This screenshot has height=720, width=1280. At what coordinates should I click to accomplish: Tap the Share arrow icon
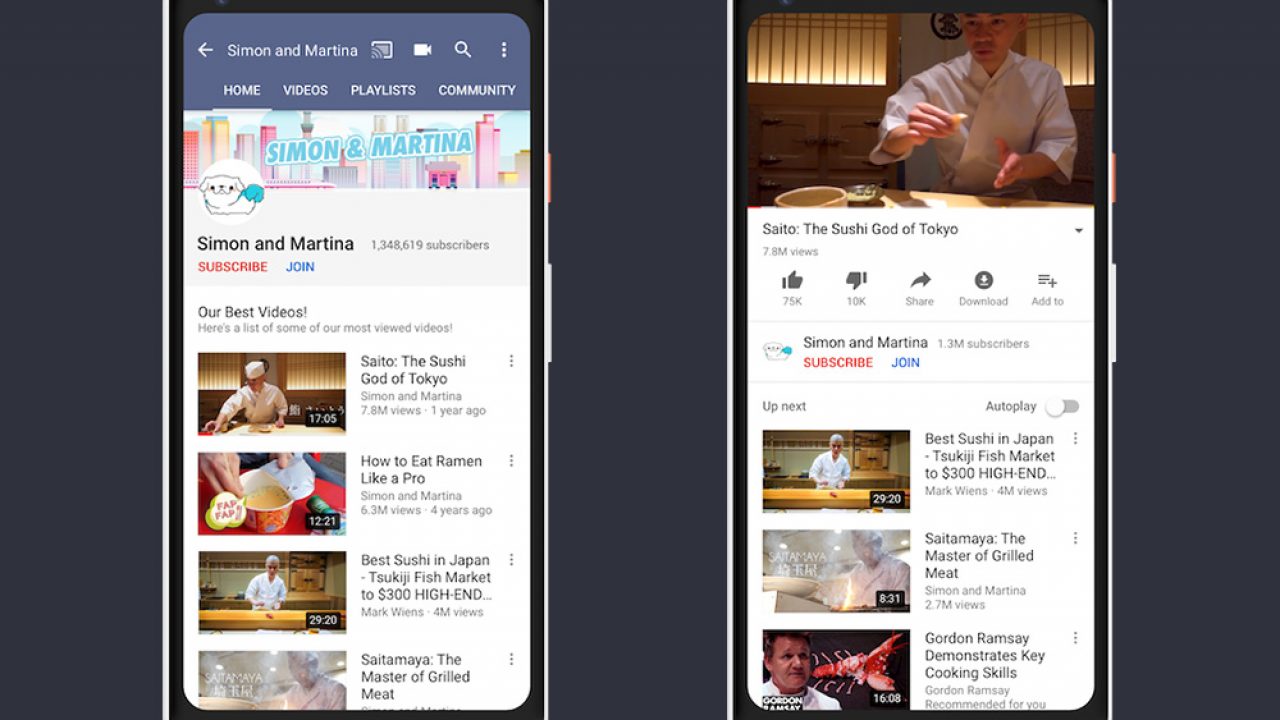pyautogui.click(x=920, y=281)
